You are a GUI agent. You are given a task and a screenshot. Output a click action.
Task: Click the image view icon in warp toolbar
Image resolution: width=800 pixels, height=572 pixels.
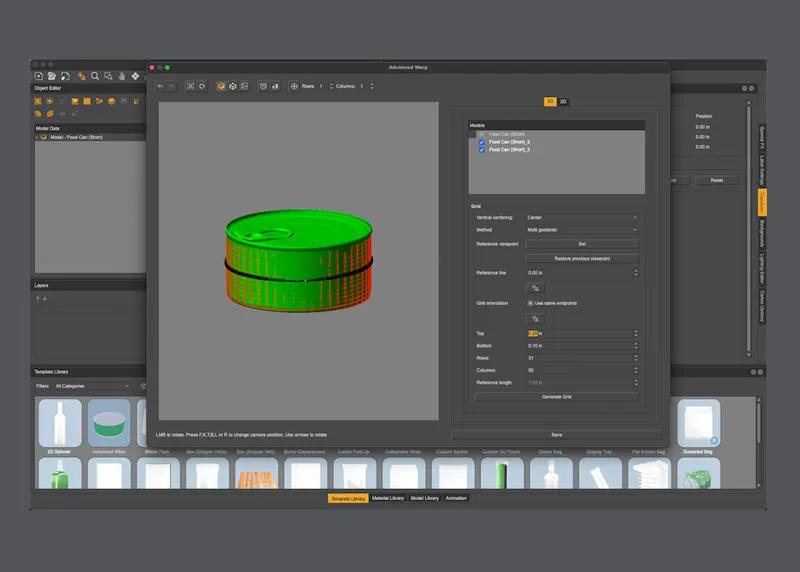(x=244, y=86)
